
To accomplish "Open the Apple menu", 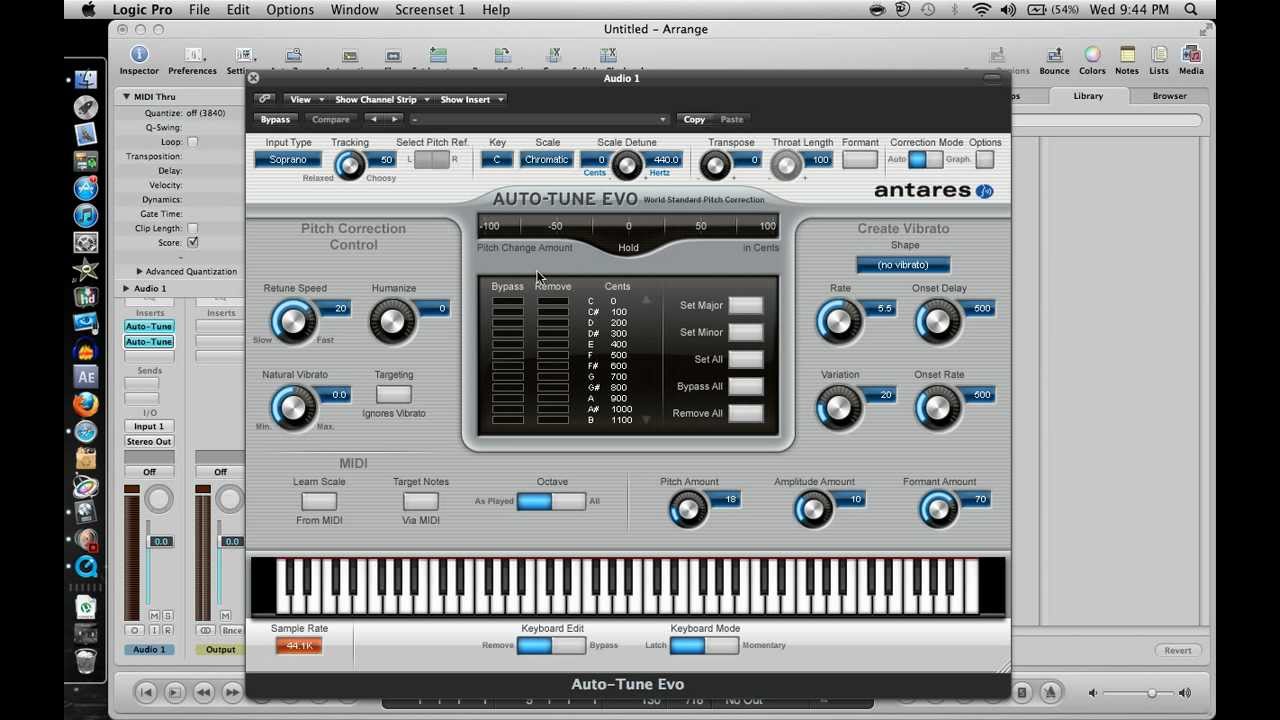I will [x=88, y=9].
